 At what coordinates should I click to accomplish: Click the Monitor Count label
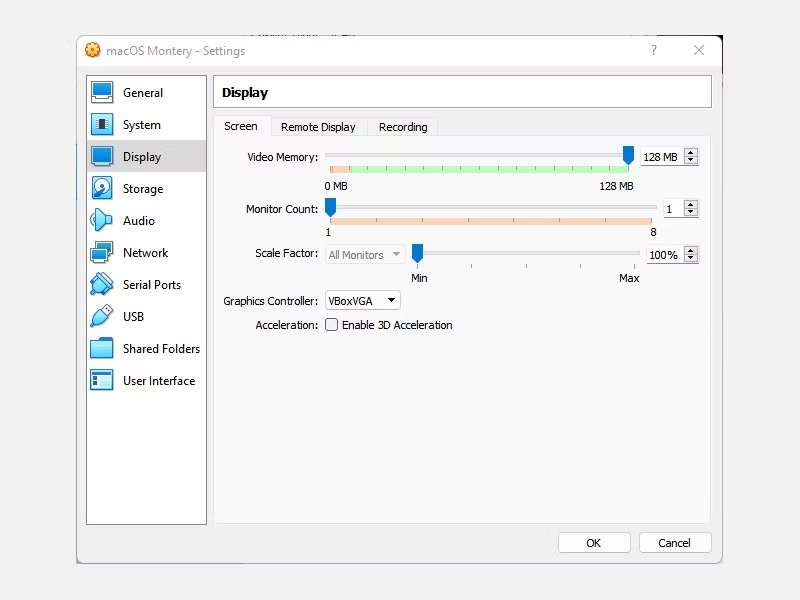[282, 209]
